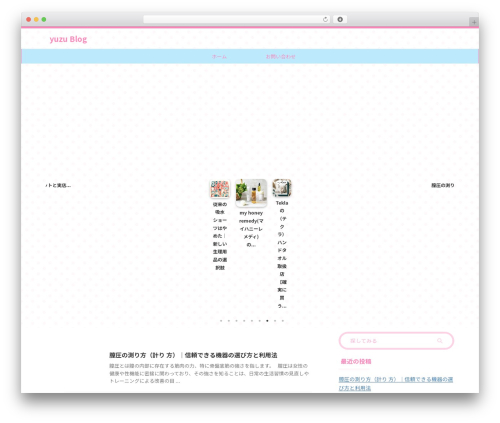500x423 pixels.
Task: Minimize the browser with the yellow button
Action: (x=36, y=19)
